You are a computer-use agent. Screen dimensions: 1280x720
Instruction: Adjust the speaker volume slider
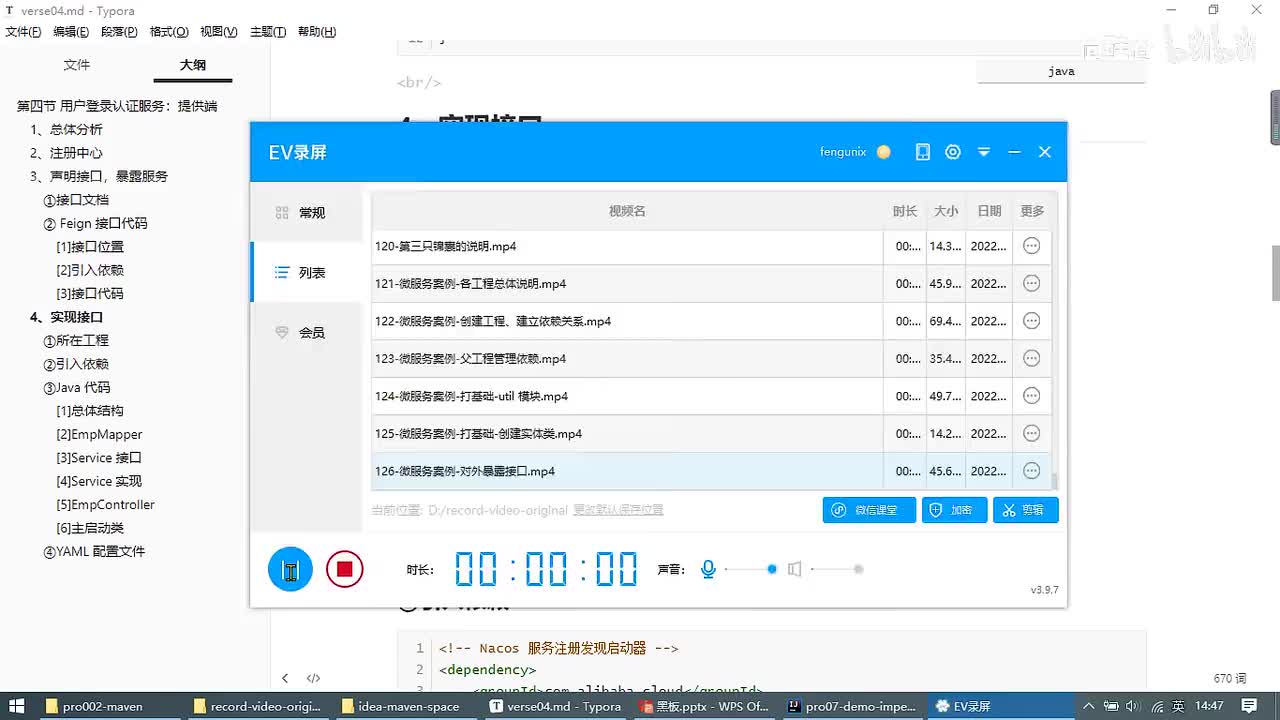pos(837,569)
